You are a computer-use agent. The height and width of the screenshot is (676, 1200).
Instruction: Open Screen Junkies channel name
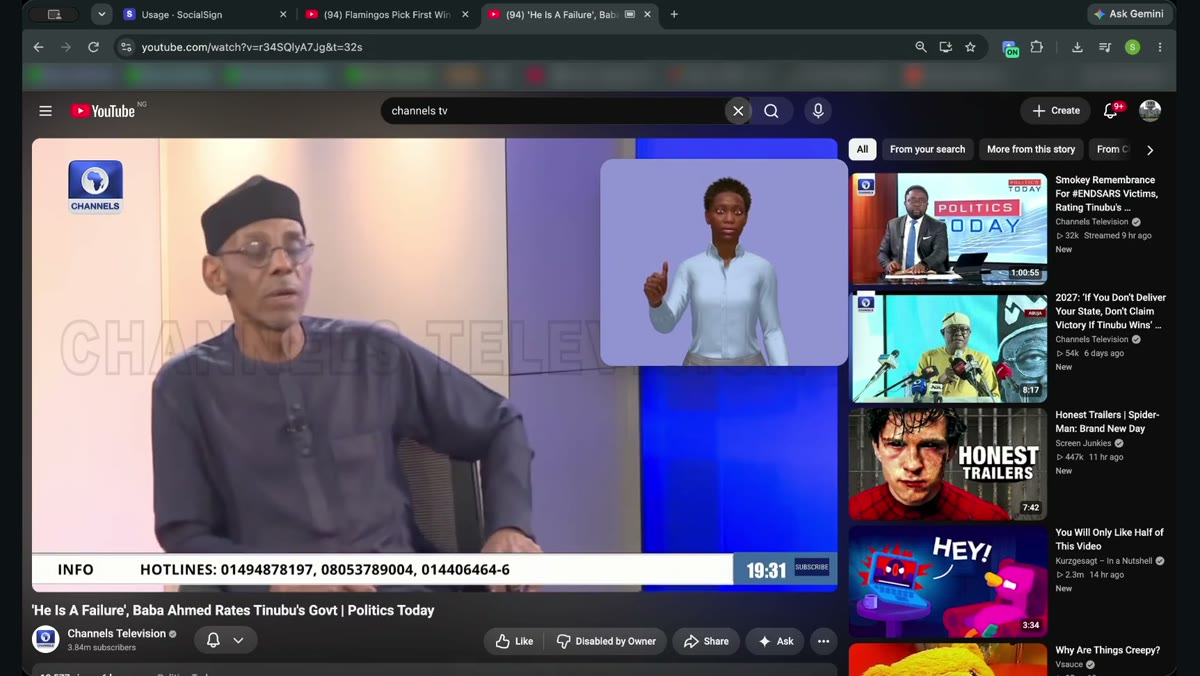click(x=1083, y=443)
